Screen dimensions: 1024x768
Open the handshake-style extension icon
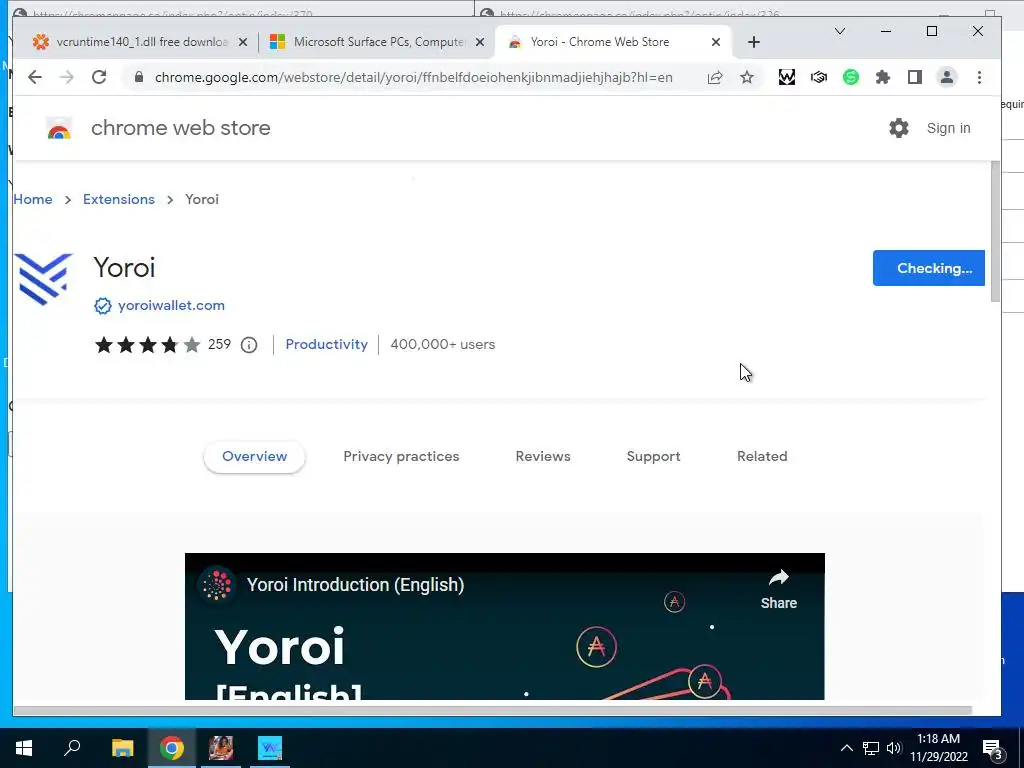tap(819, 77)
